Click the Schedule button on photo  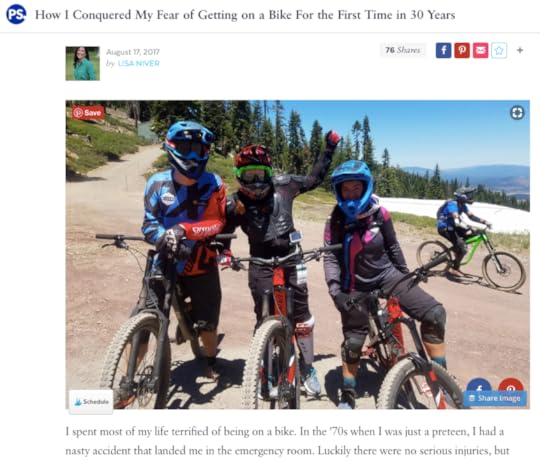pyautogui.click(x=91, y=401)
